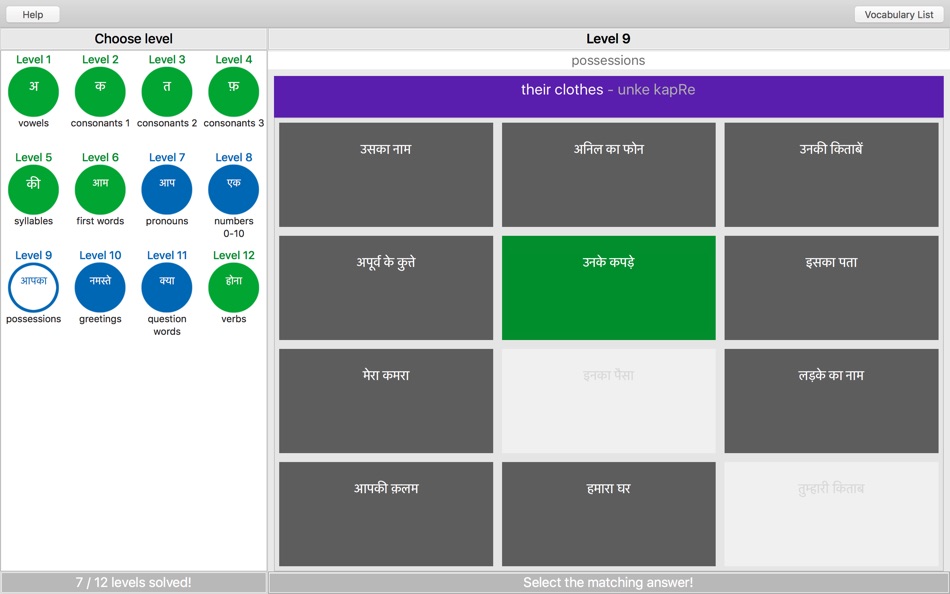Select the Level 6 first words circle

pos(100,190)
